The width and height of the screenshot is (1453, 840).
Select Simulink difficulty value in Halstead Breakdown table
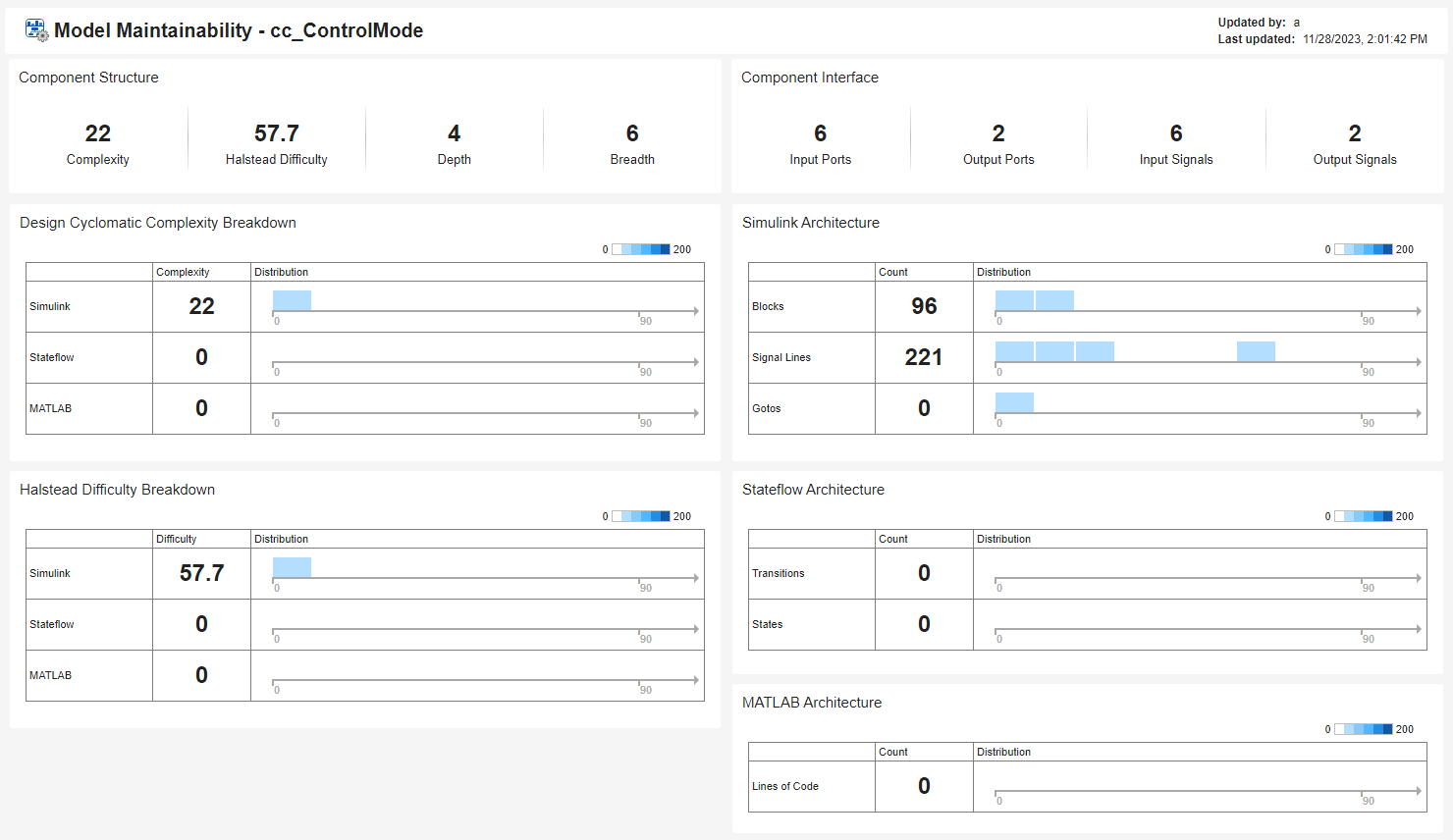click(201, 573)
